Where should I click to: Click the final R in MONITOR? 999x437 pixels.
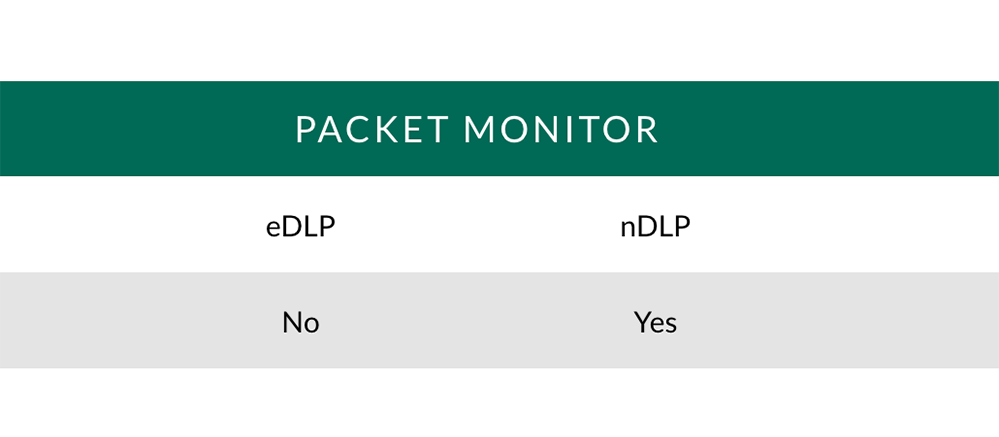[x=647, y=129]
